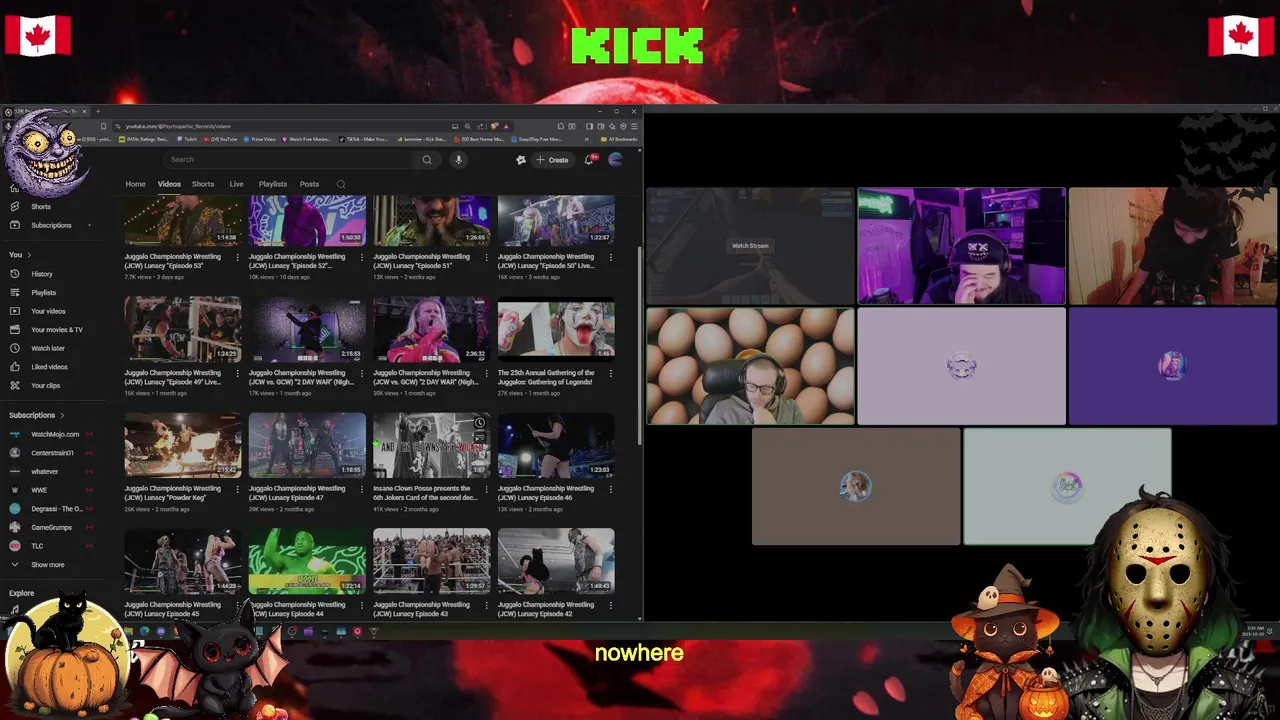Click Watch later clock on Insane Clown Posse thumbnail
Image resolution: width=1280 pixels, height=720 pixels.
point(479,423)
